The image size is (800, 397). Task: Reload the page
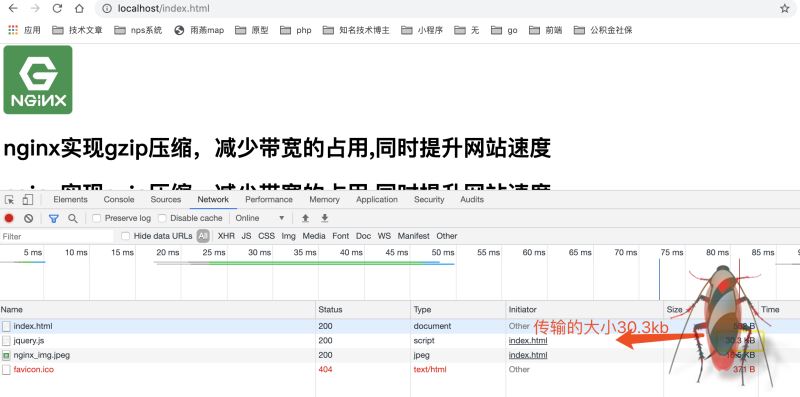pos(57,9)
